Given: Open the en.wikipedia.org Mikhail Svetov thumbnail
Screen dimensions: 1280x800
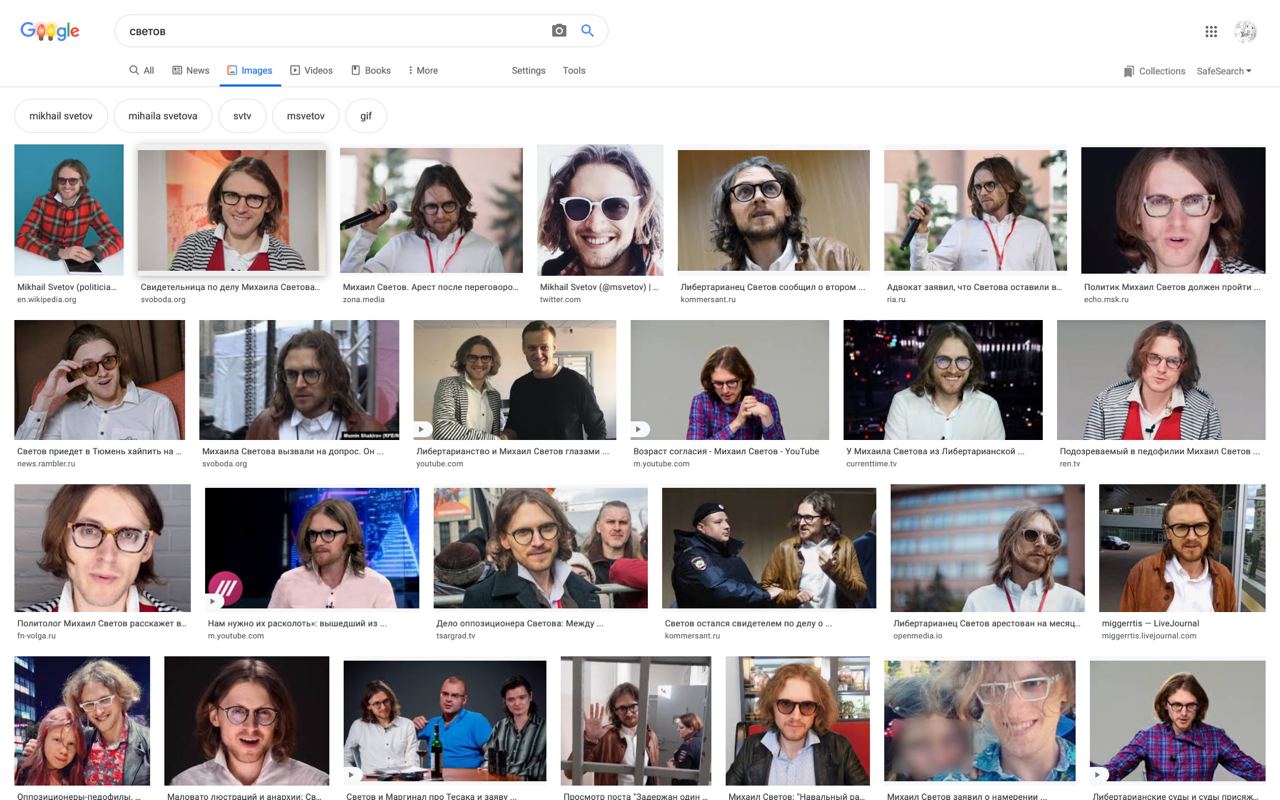Looking at the screenshot, I should point(69,210).
